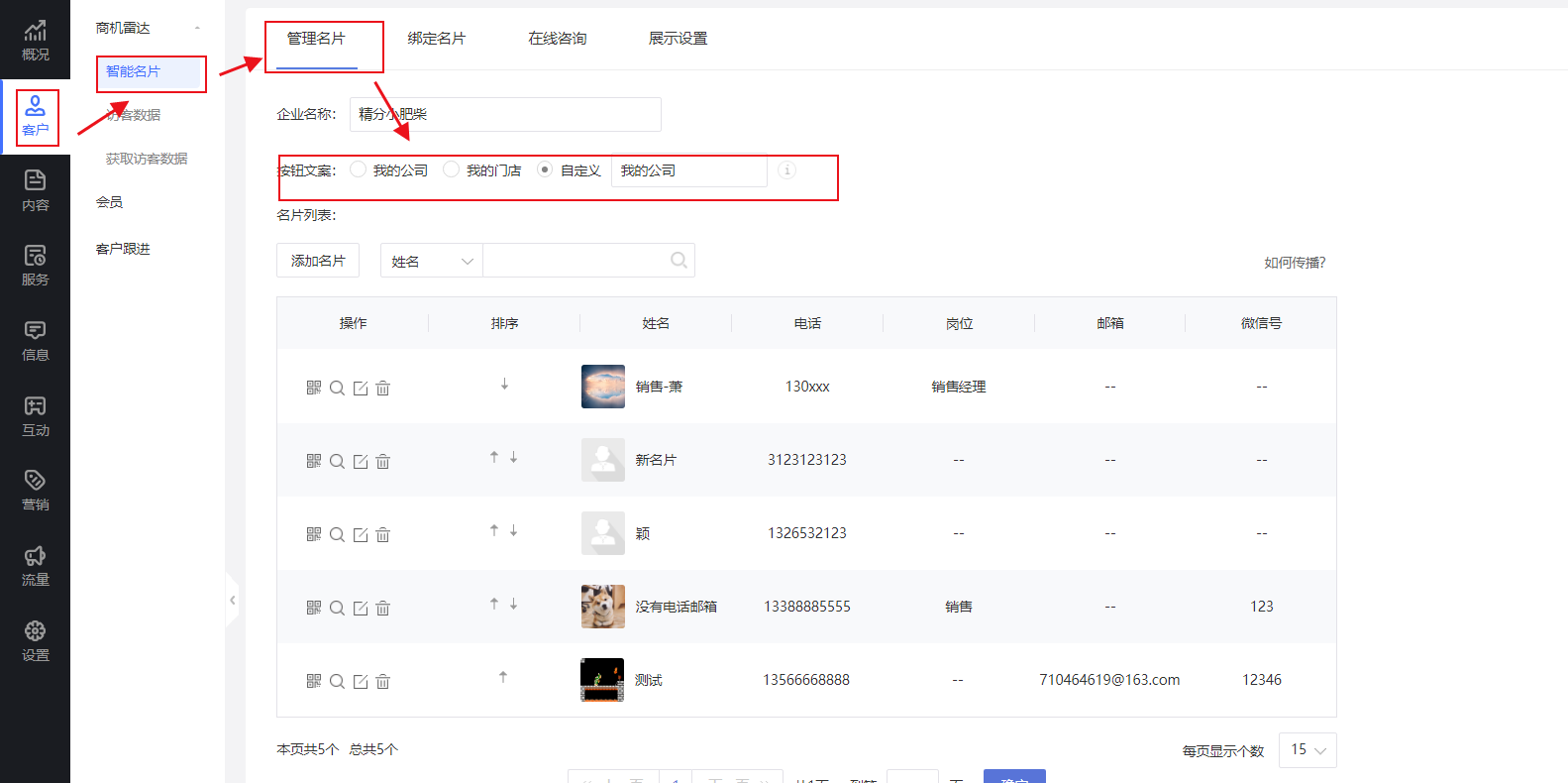Click the search magnifier in name filter
The image size is (1568, 783).
[679, 260]
